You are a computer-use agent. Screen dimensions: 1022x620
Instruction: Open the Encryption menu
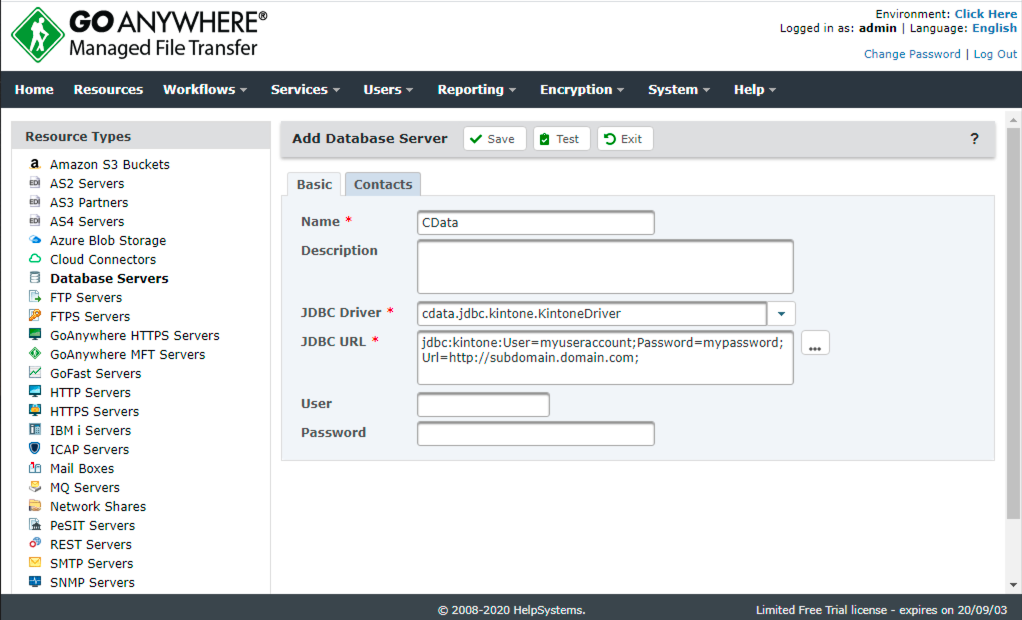point(581,89)
